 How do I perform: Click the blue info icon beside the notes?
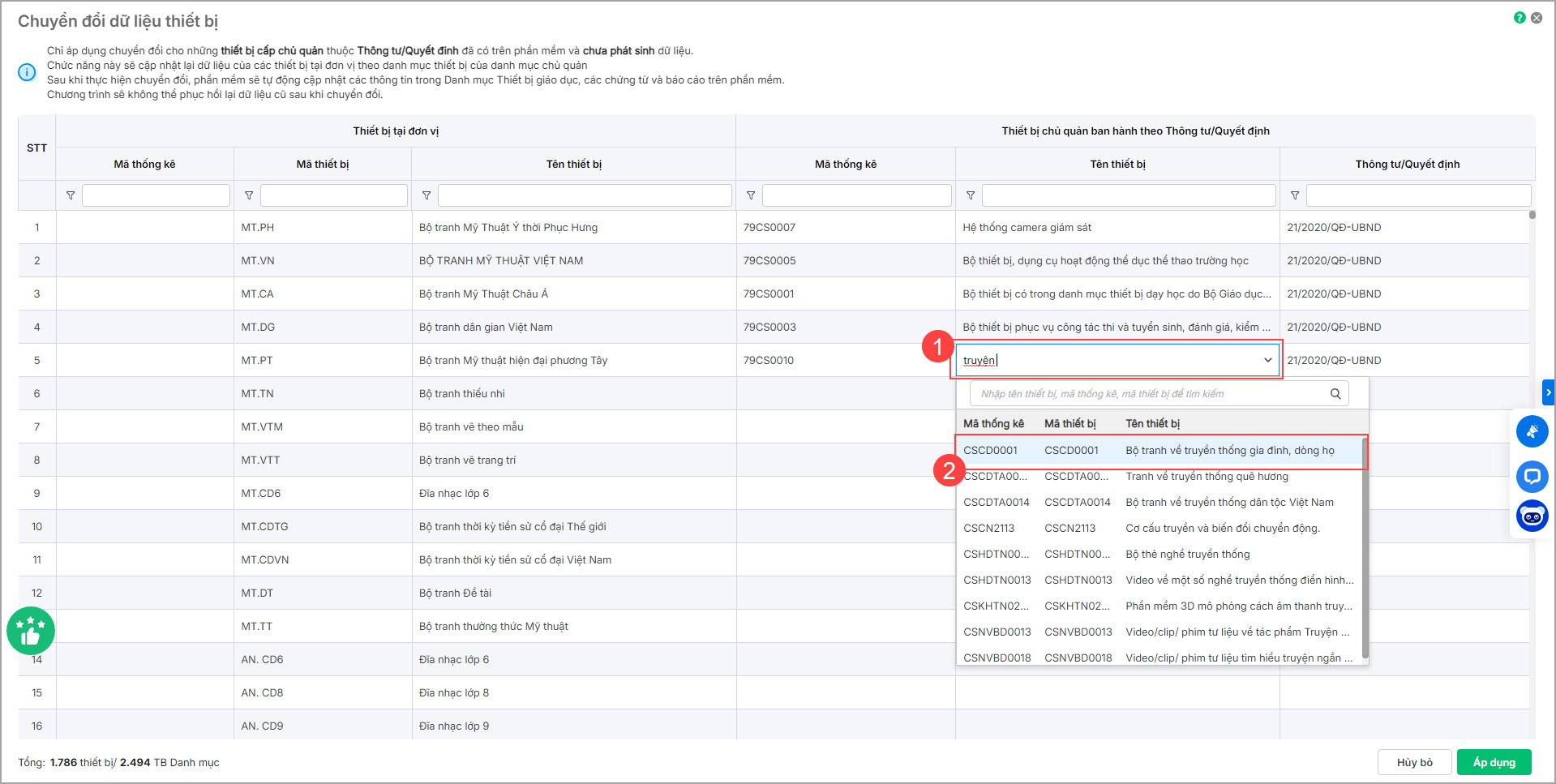[27, 72]
